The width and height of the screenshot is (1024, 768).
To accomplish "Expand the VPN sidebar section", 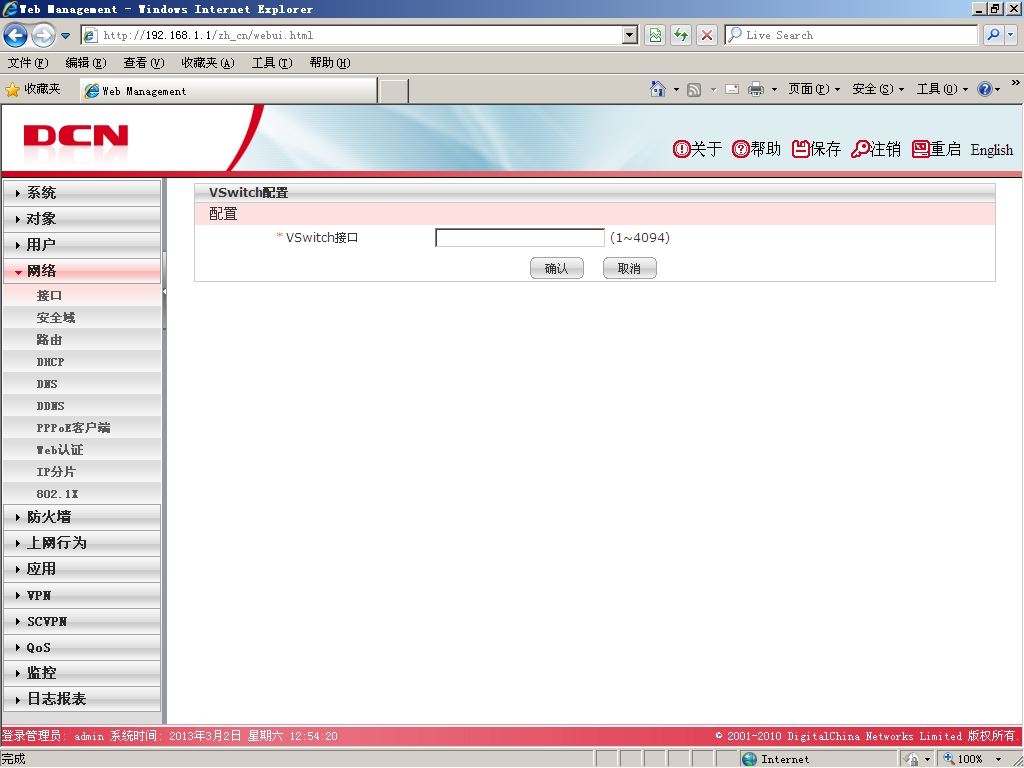I will click(82, 596).
